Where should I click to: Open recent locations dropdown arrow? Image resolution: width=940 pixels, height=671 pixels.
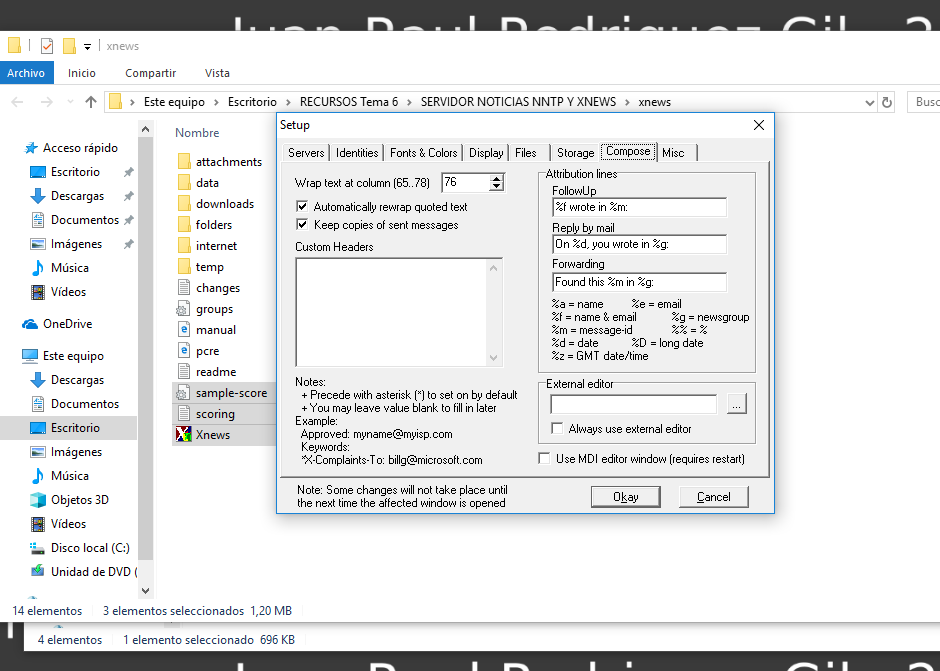pyautogui.click(x=70, y=102)
